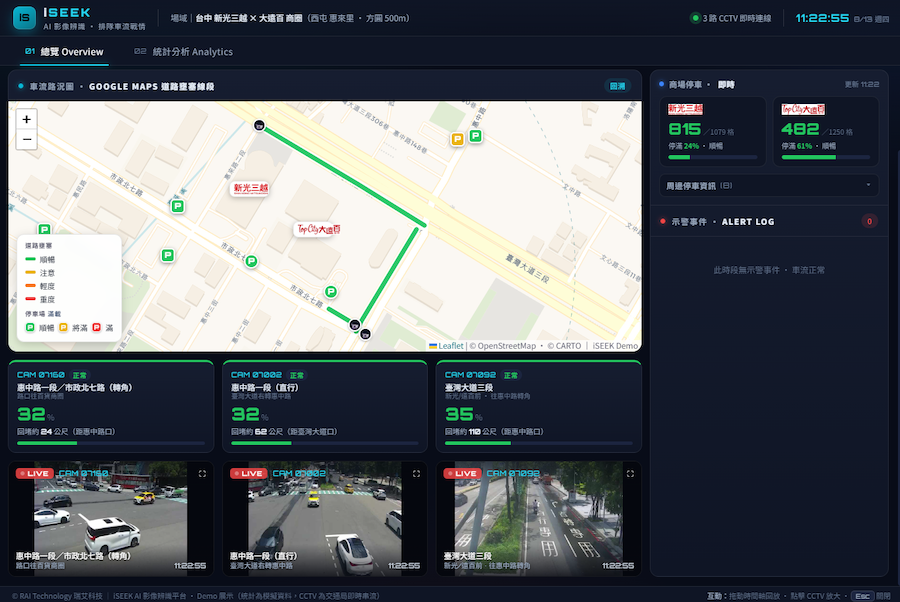Select camera marker at top of green route
The width and height of the screenshot is (900, 602).
point(259,125)
